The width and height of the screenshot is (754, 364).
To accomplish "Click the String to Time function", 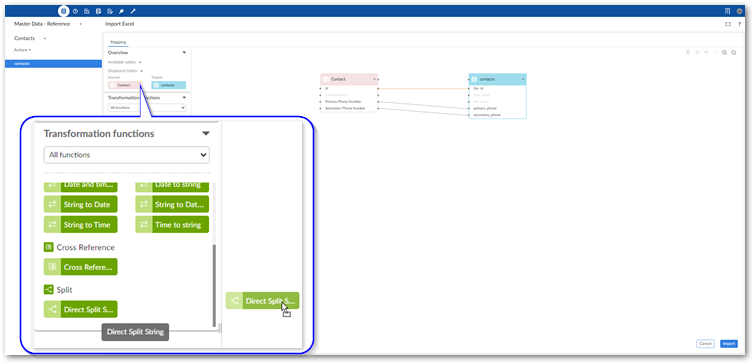I will point(80,225).
